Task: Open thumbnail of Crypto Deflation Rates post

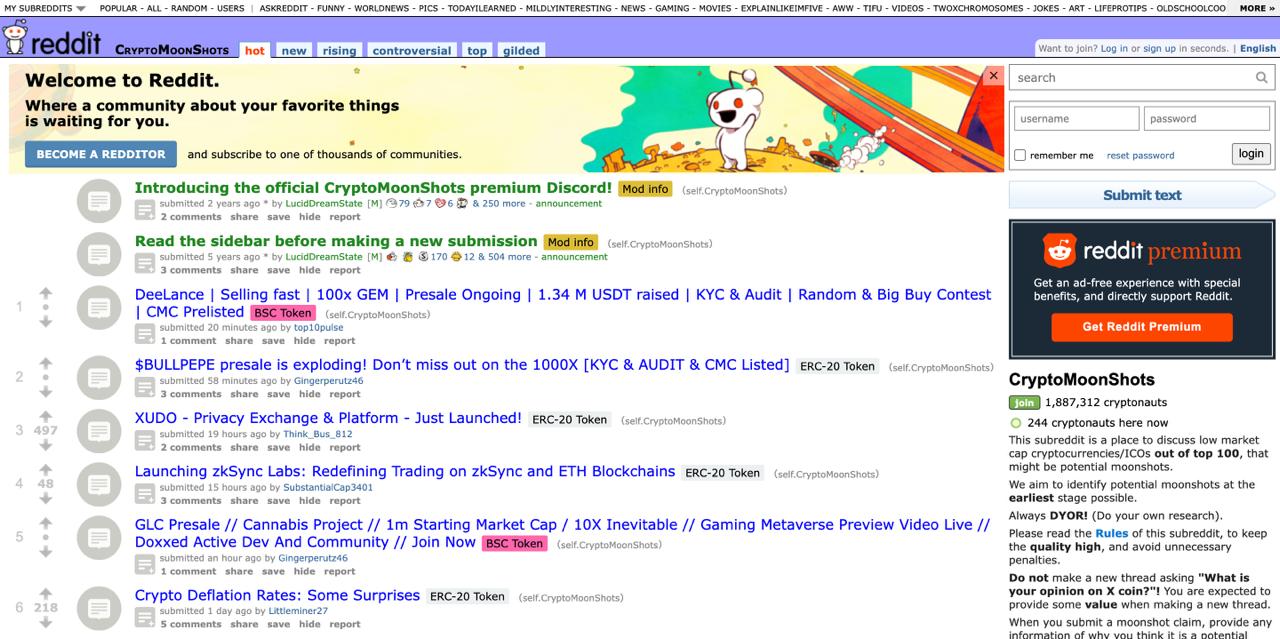Action: click(x=98, y=608)
